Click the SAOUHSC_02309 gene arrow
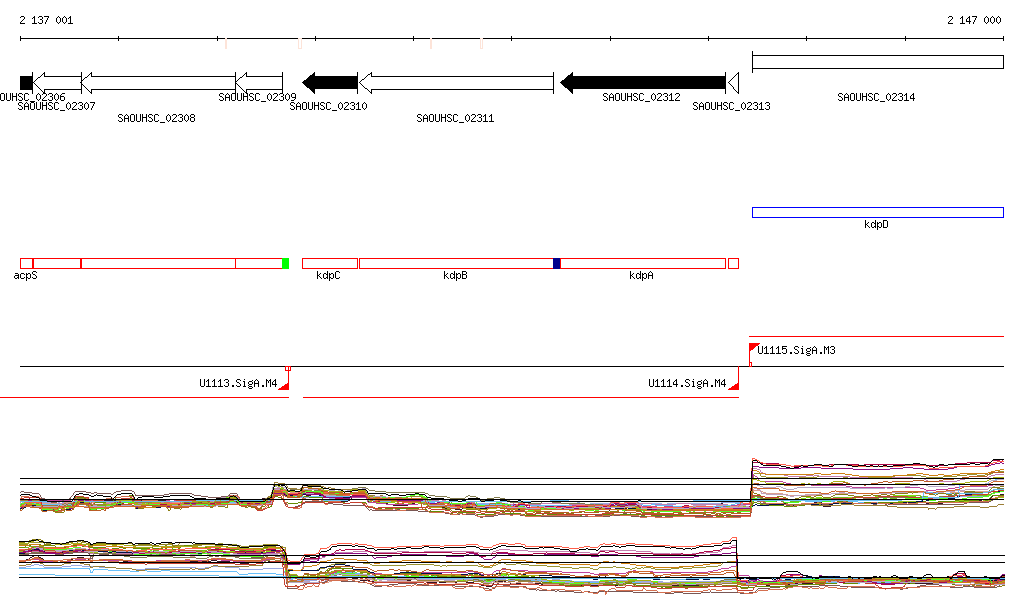This screenshot has width=1024, height=611. coord(259,83)
